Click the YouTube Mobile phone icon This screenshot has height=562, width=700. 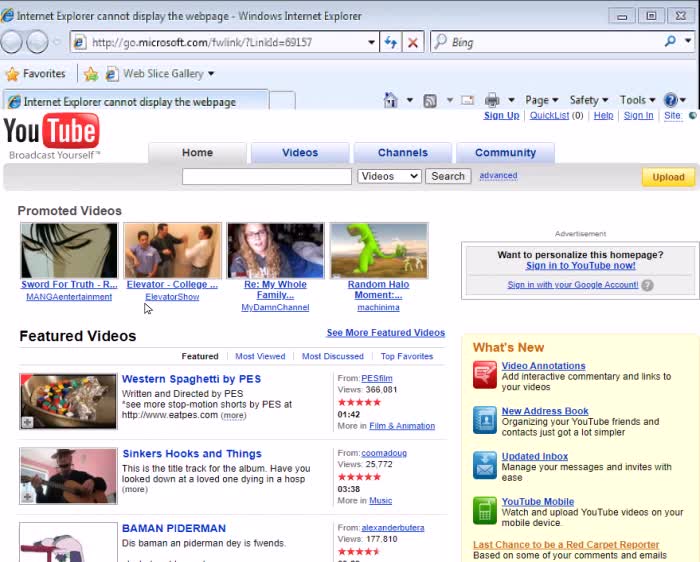point(485,510)
